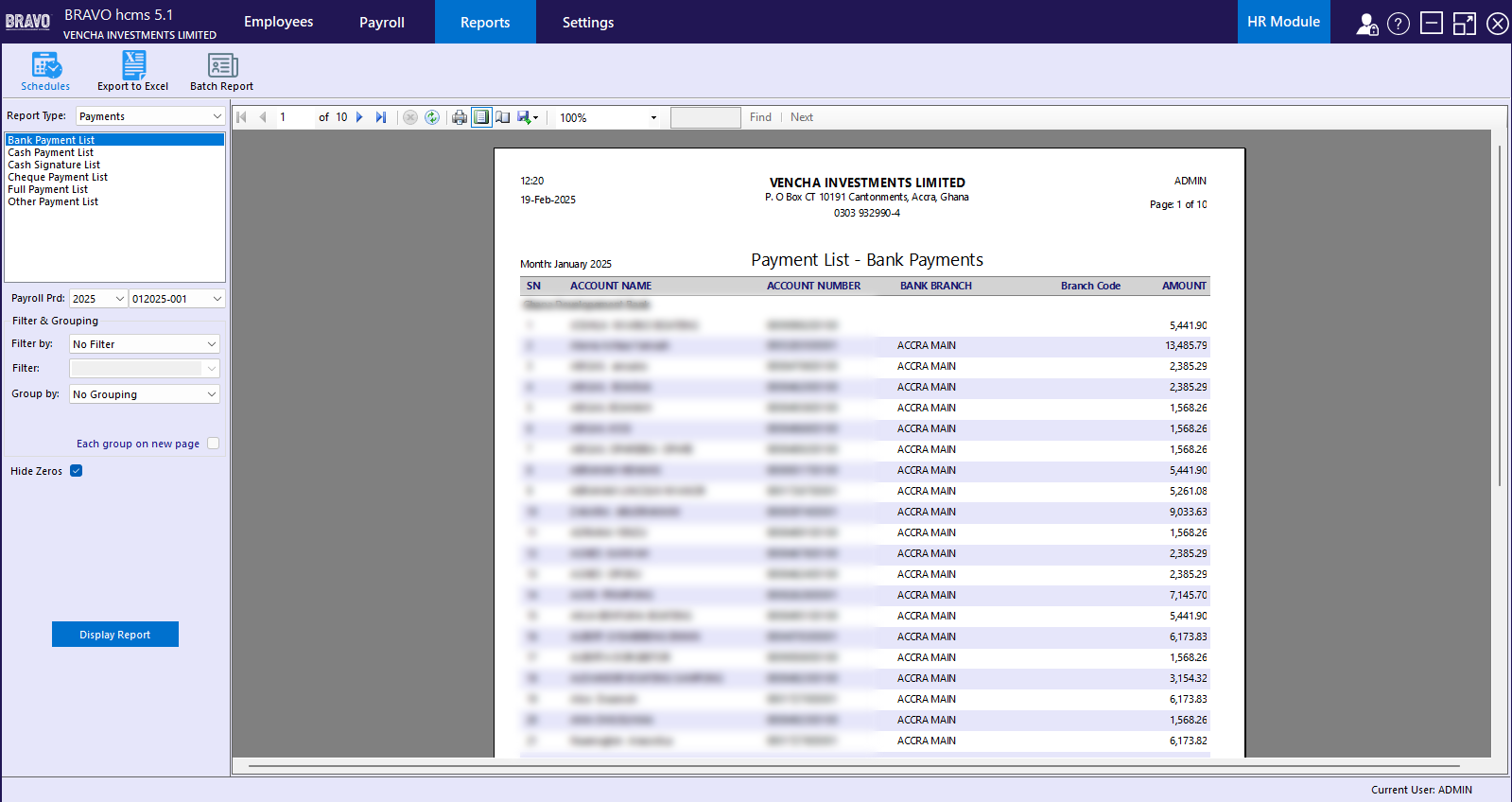Click the Export to Excel icon

click(133, 71)
